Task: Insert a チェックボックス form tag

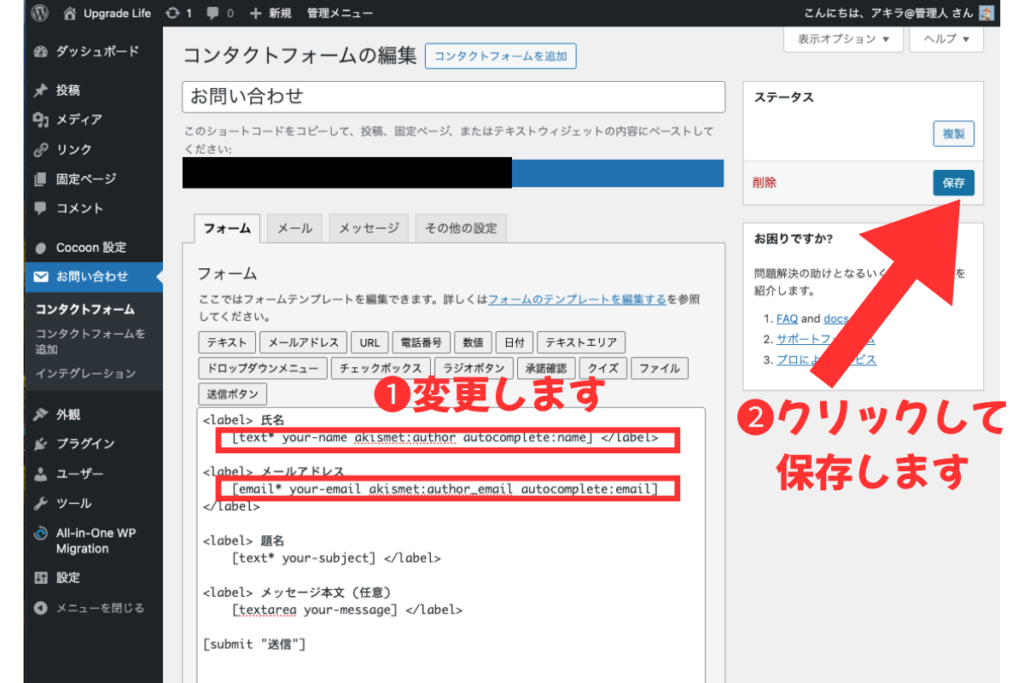Action: point(382,368)
